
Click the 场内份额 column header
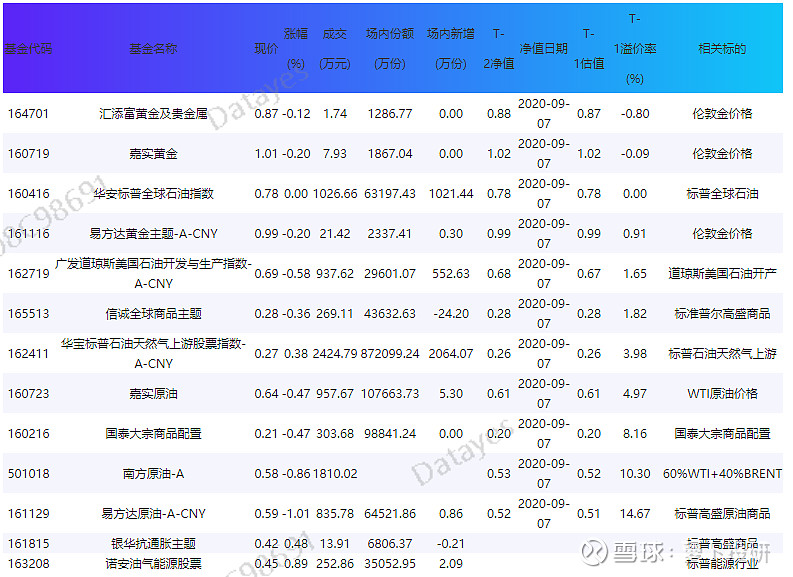pos(389,48)
